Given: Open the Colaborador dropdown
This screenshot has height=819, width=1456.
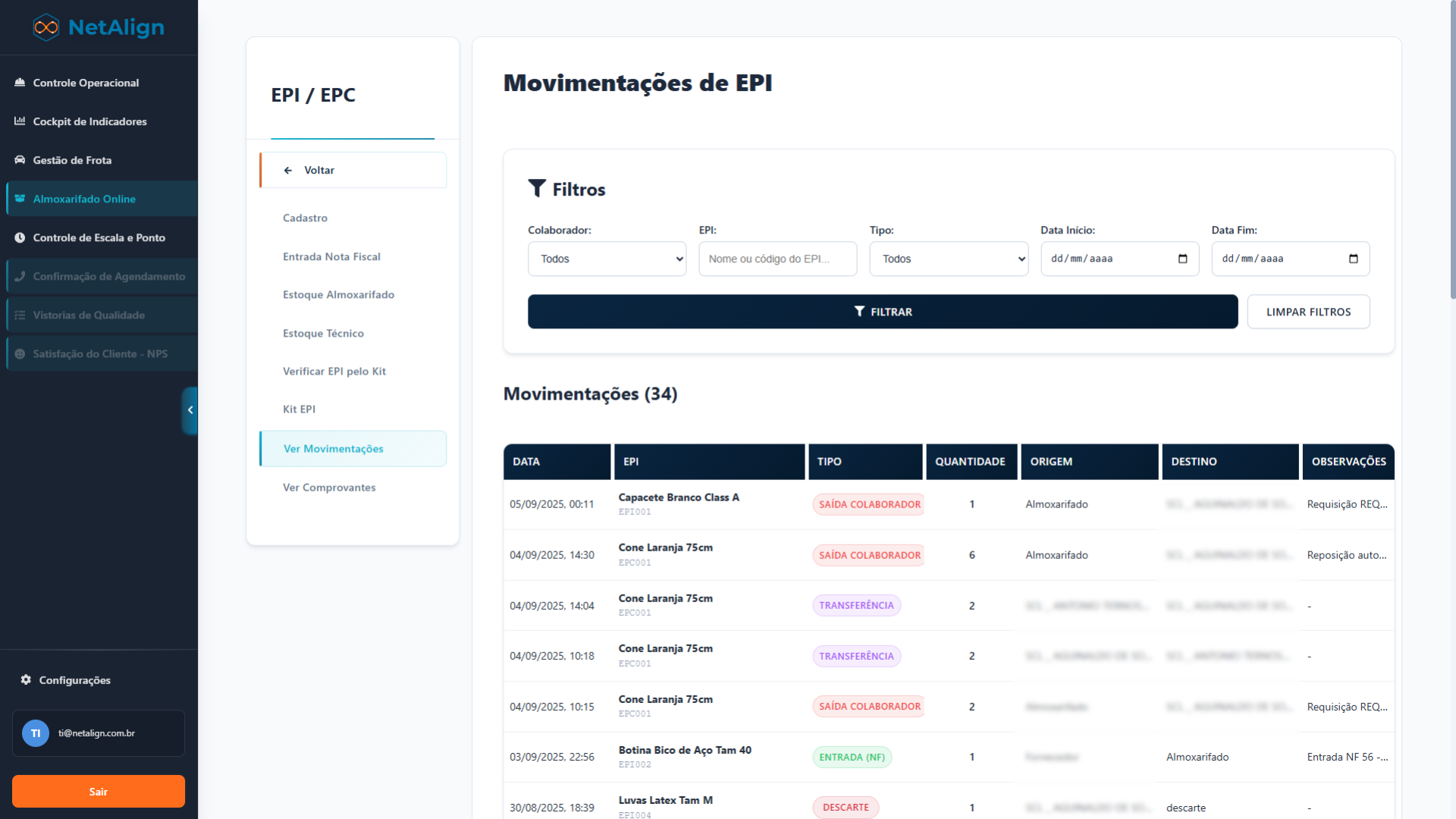Looking at the screenshot, I should click(607, 259).
